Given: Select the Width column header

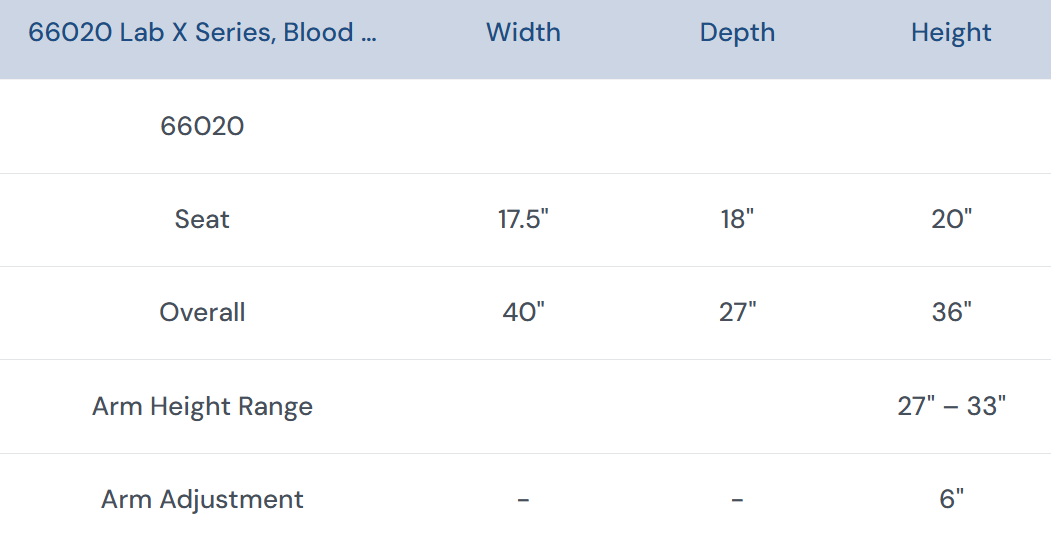Looking at the screenshot, I should click(523, 32).
